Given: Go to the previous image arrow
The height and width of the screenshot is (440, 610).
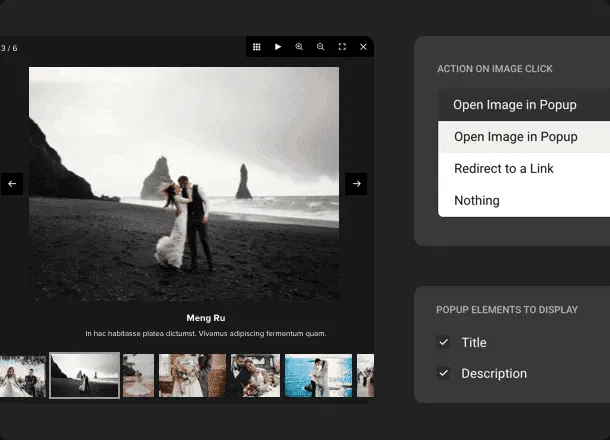Looking at the screenshot, I should click(x=12, y=184).
